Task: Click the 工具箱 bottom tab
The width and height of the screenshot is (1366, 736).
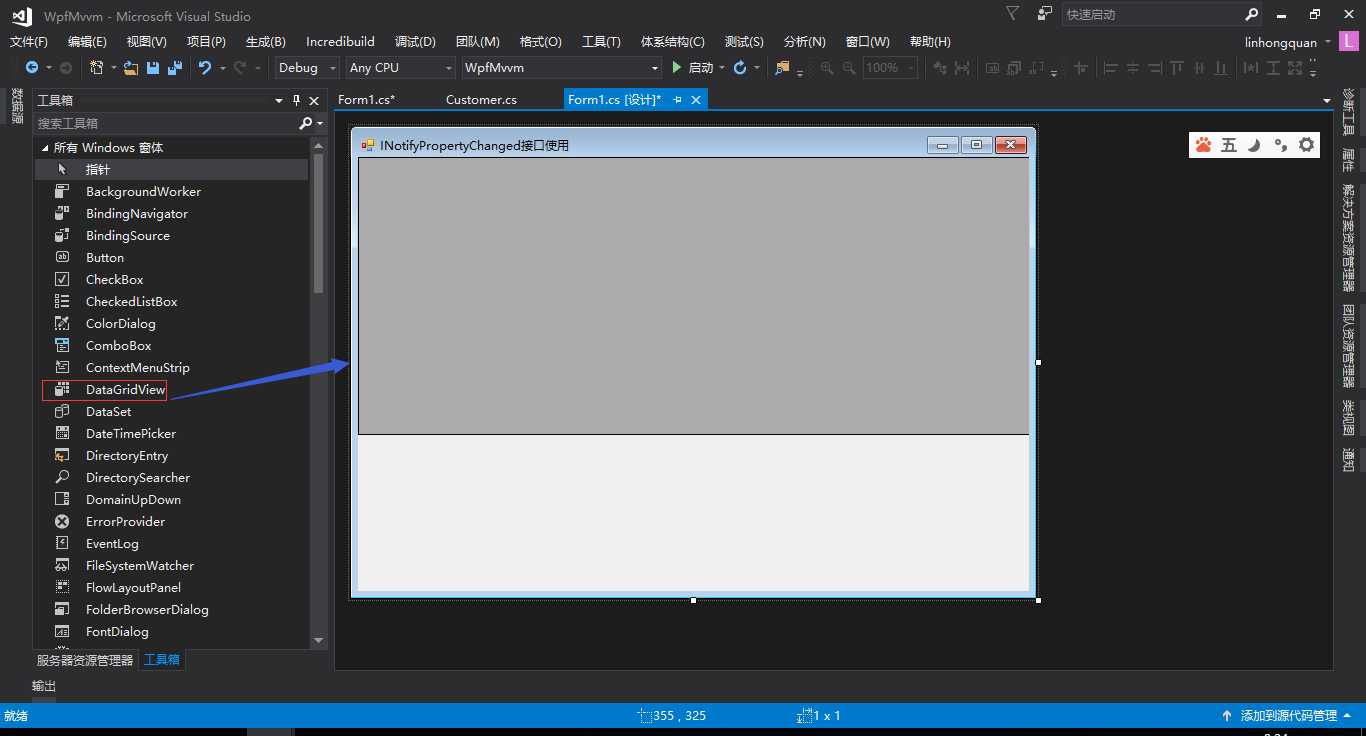Action: coord(162,660)
